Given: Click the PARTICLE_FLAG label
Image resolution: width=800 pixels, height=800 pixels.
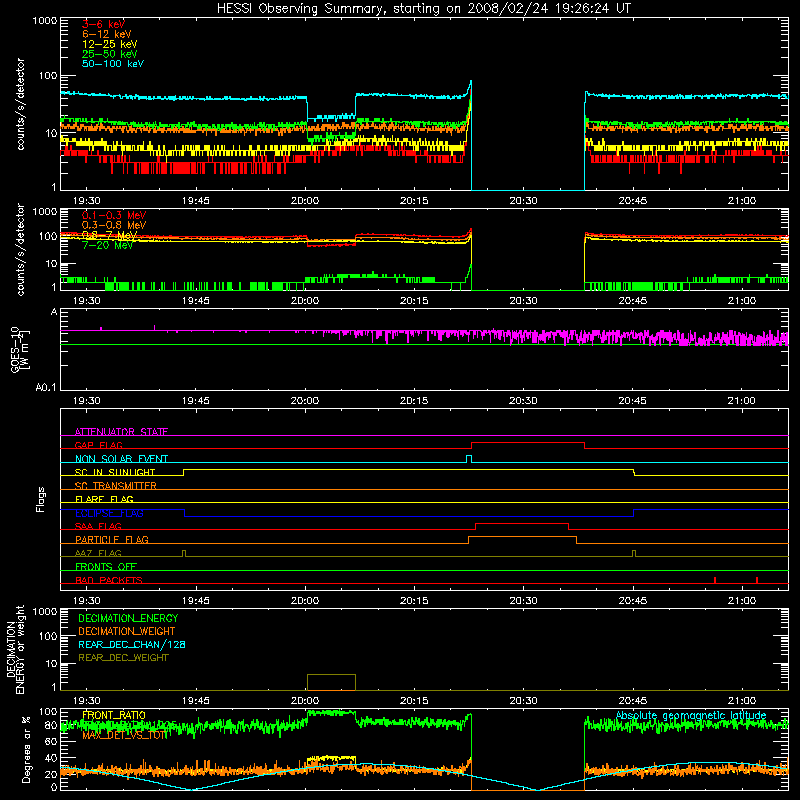Looking at the screenshot, I should pos(112,539).
